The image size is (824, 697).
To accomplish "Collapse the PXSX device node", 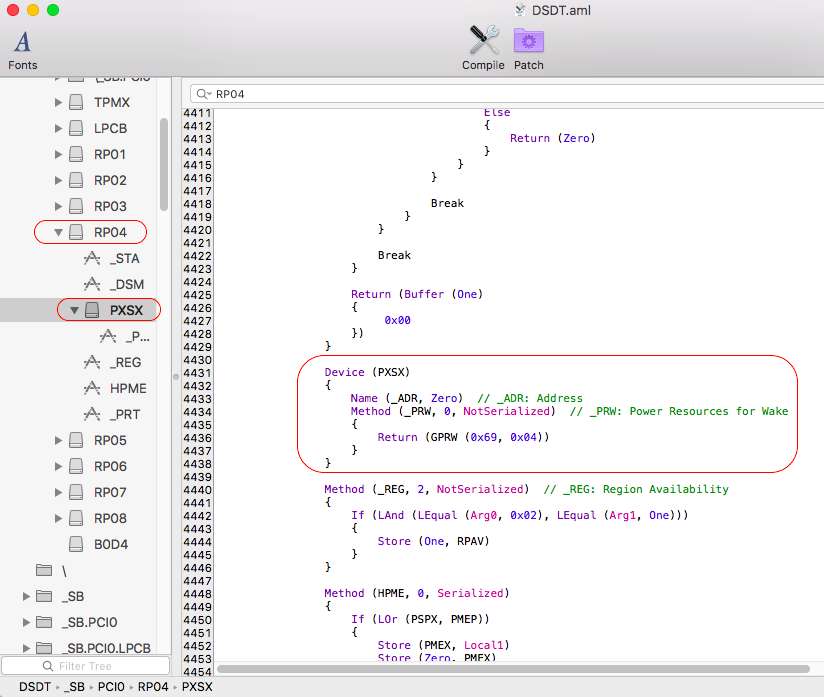I will [74, 311].
